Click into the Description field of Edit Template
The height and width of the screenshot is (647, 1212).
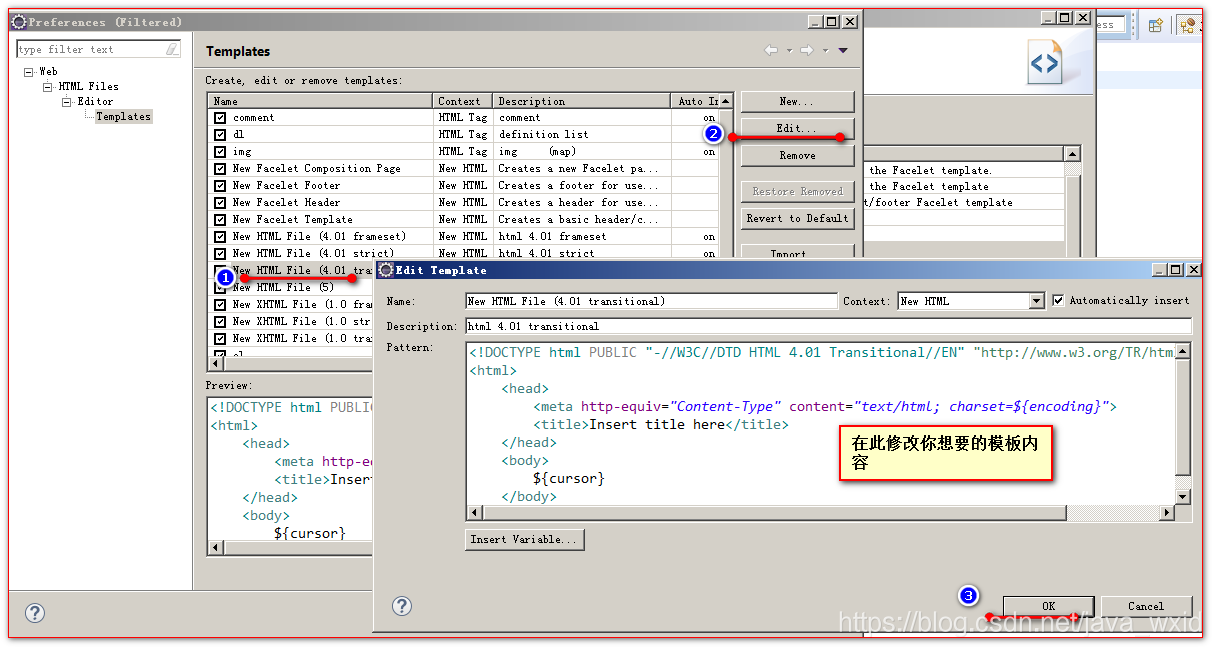click(829, 326)
